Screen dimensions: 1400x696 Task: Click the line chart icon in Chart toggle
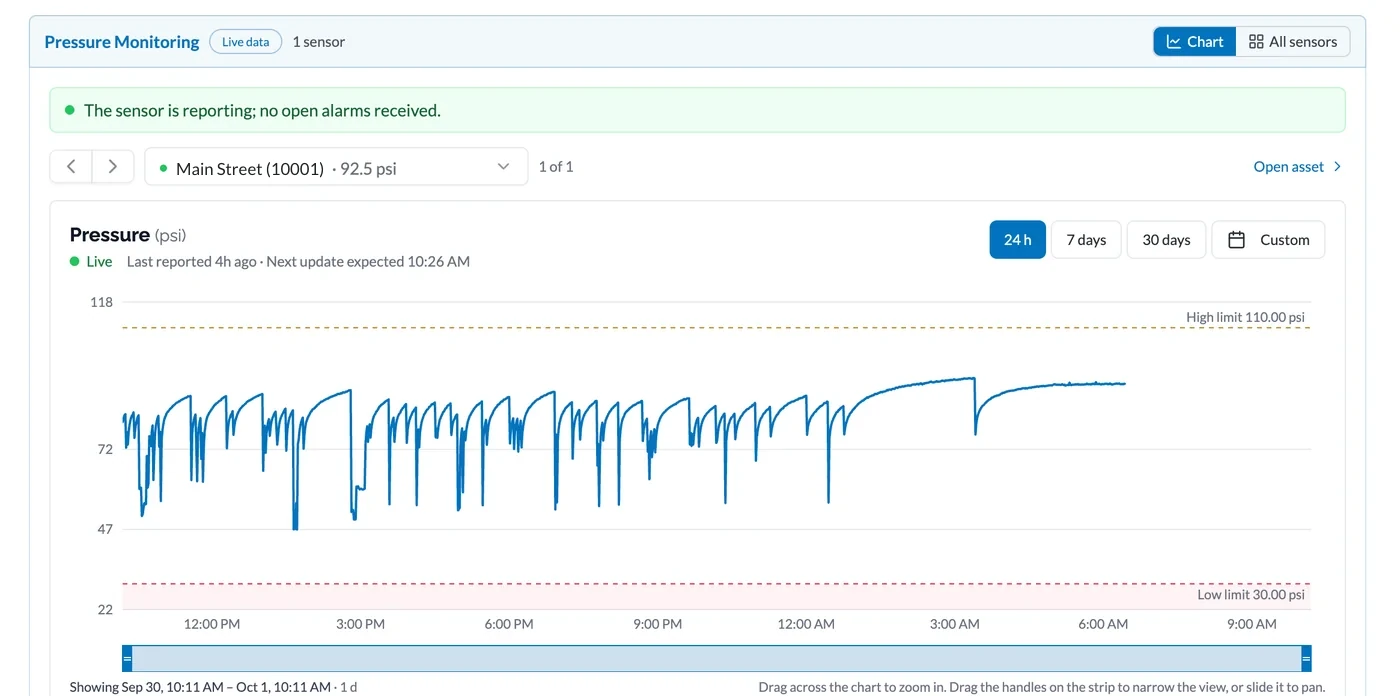point(1174,42)
